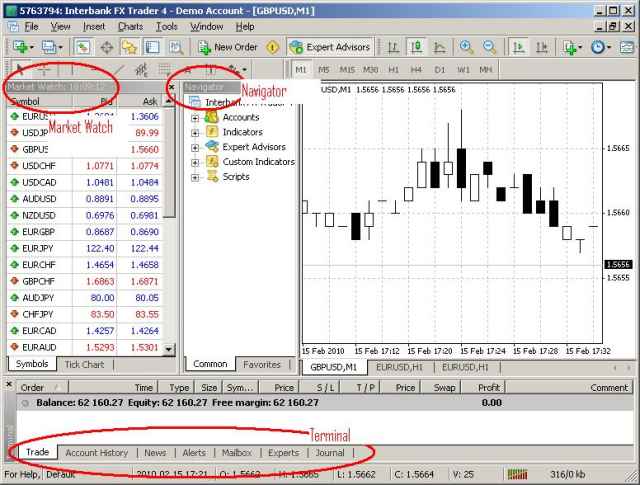Close the Terminal panel

[9, 384]
